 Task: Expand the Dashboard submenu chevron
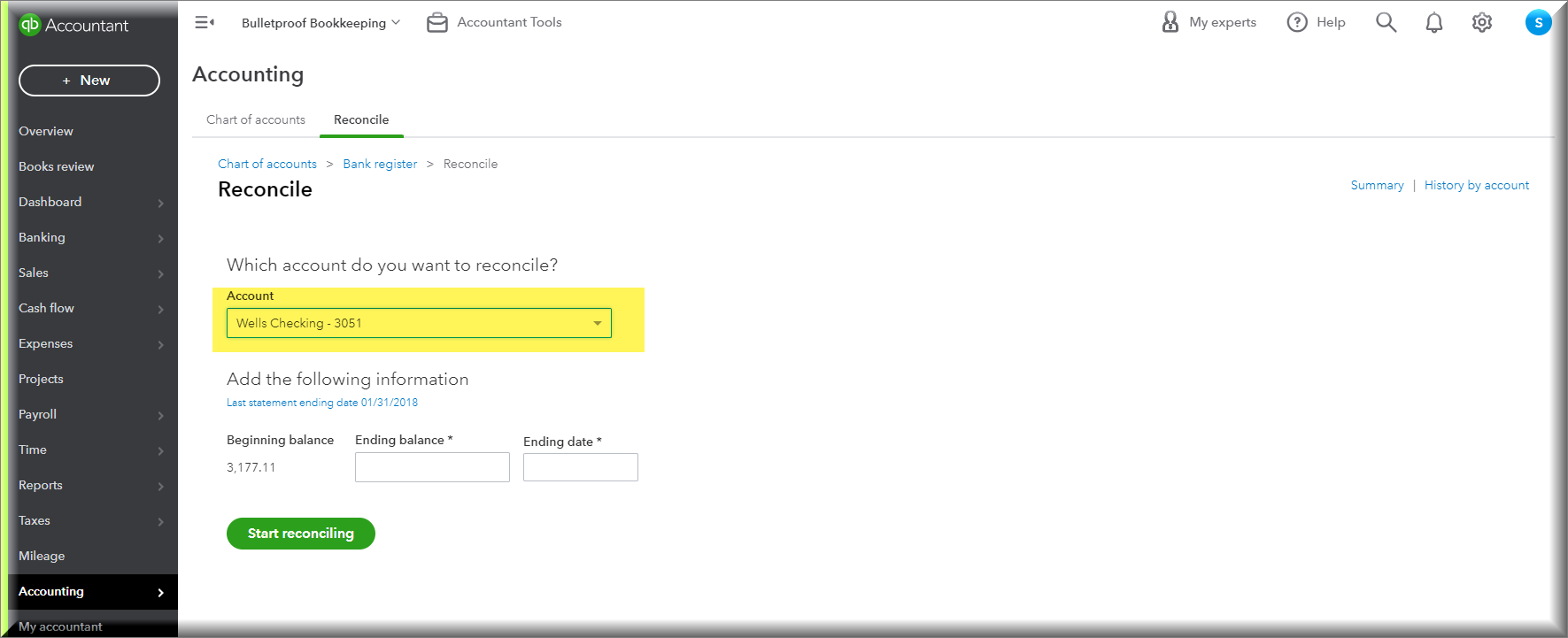160,203
